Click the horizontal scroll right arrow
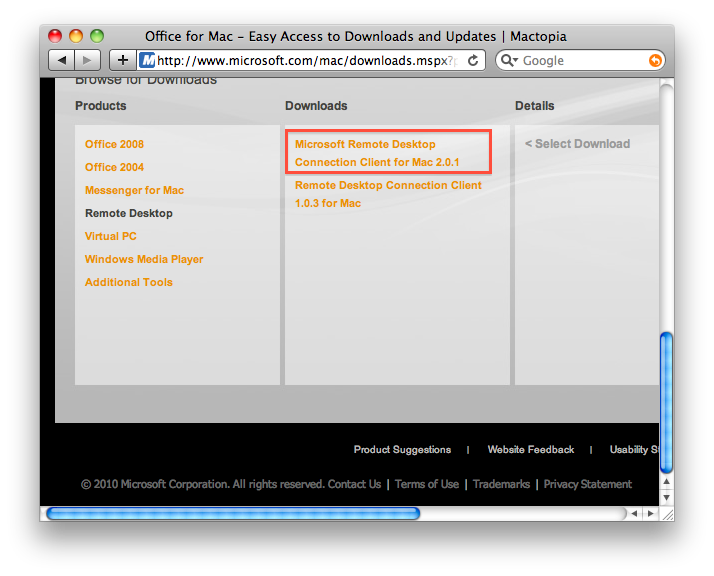 coord(650,514)
